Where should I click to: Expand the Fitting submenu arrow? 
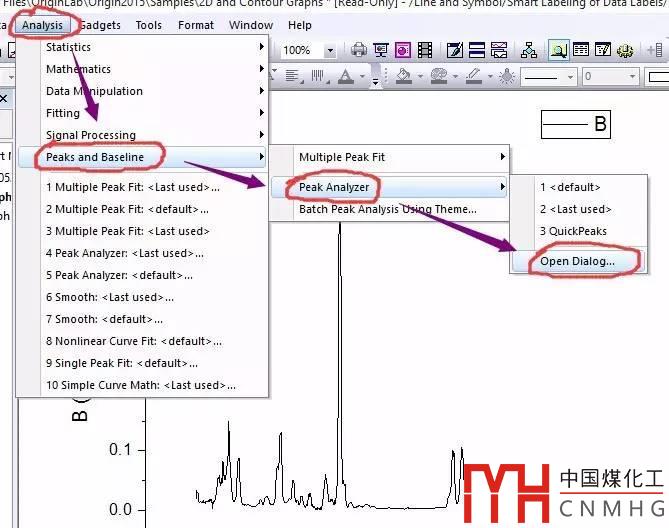[262, 113]
